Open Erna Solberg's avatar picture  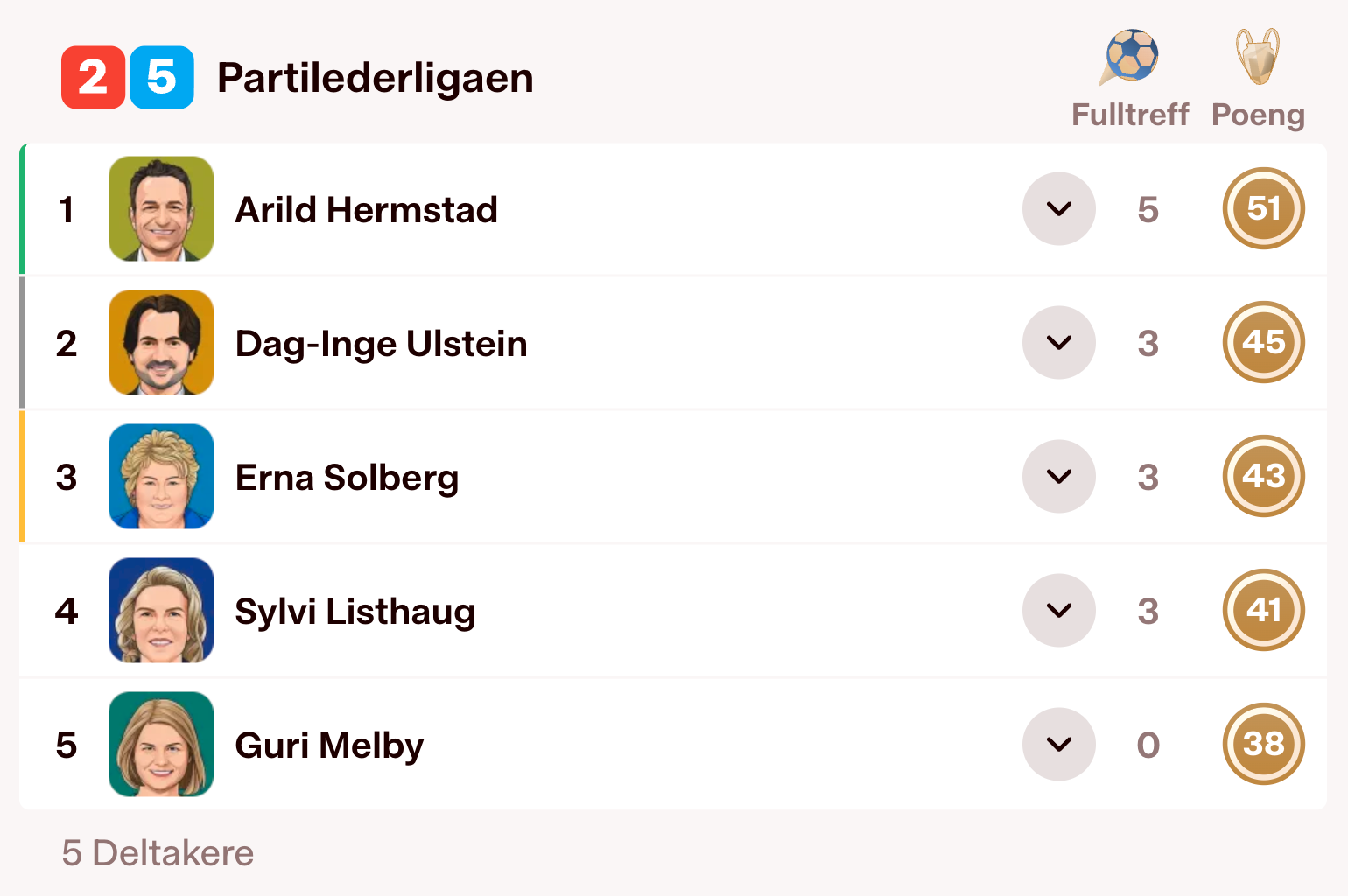coord(161,476)
